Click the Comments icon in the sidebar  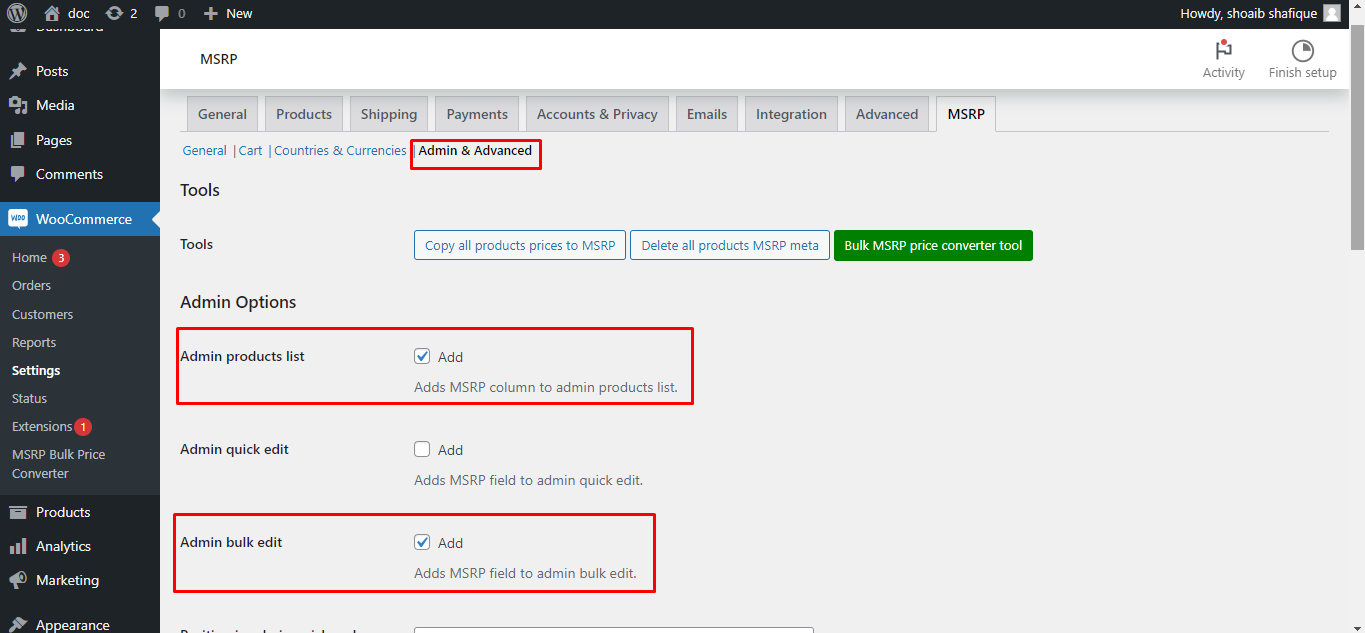click(x=18, y=174)
